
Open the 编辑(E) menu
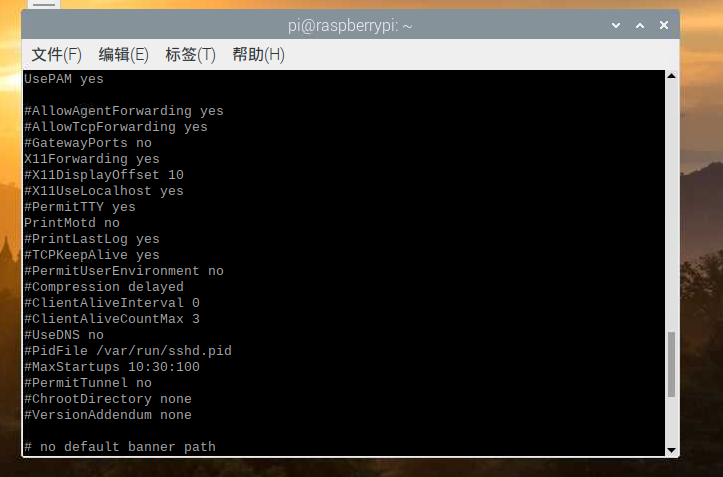click(123, 54)
